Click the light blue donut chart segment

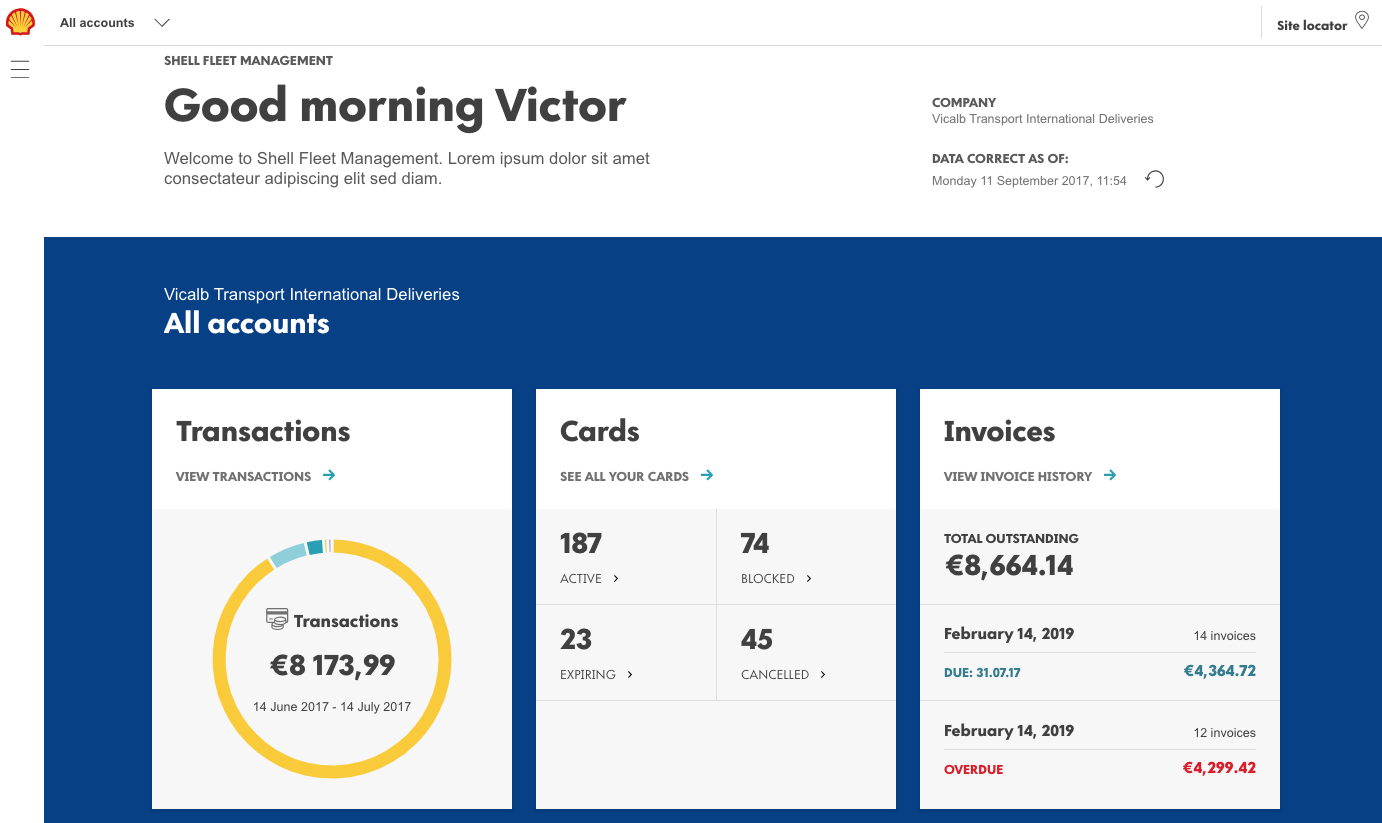(x=288, y=554)
